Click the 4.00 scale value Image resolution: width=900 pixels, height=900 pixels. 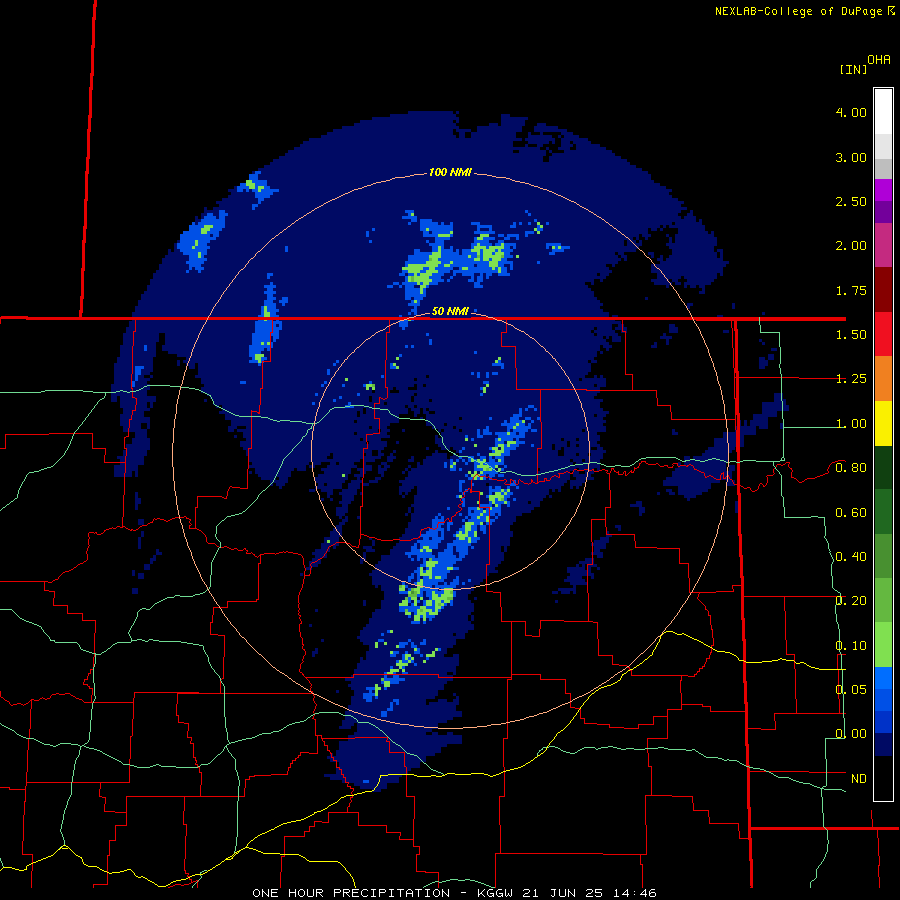pos(851,112)
